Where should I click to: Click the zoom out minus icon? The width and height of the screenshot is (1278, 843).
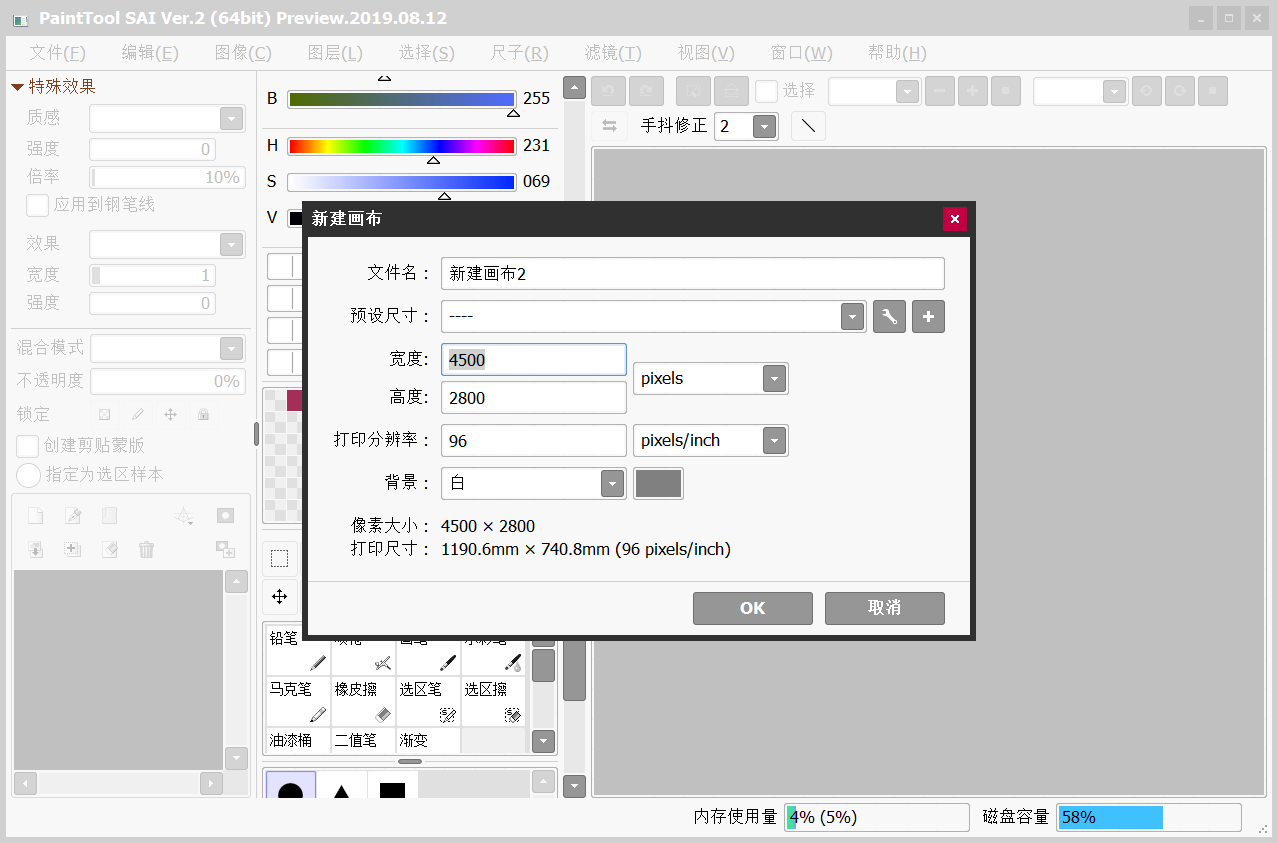939,91
